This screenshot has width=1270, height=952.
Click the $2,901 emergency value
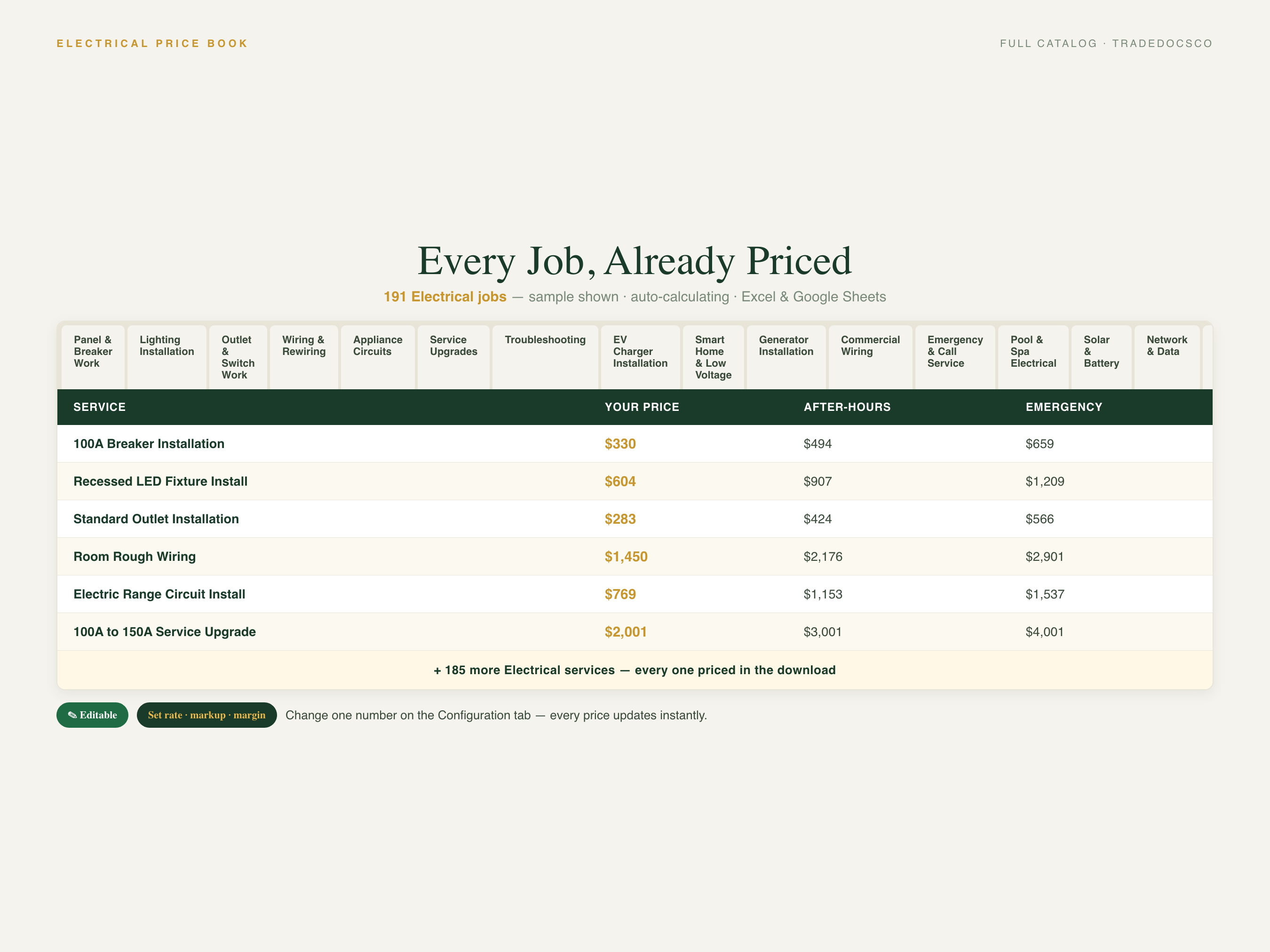pyautogui.click(x=1045, y=557)
